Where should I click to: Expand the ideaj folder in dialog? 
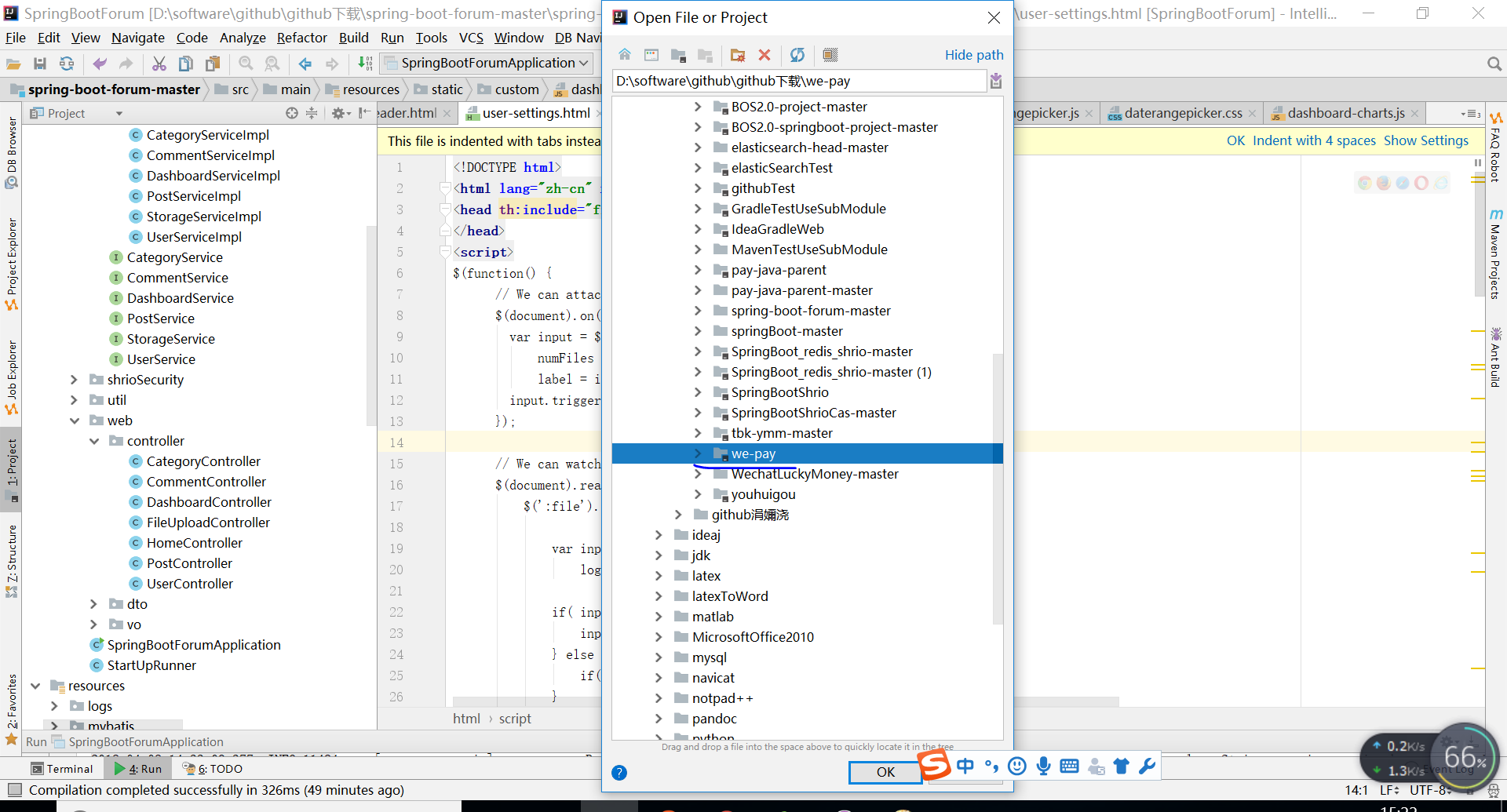point(659,535)
